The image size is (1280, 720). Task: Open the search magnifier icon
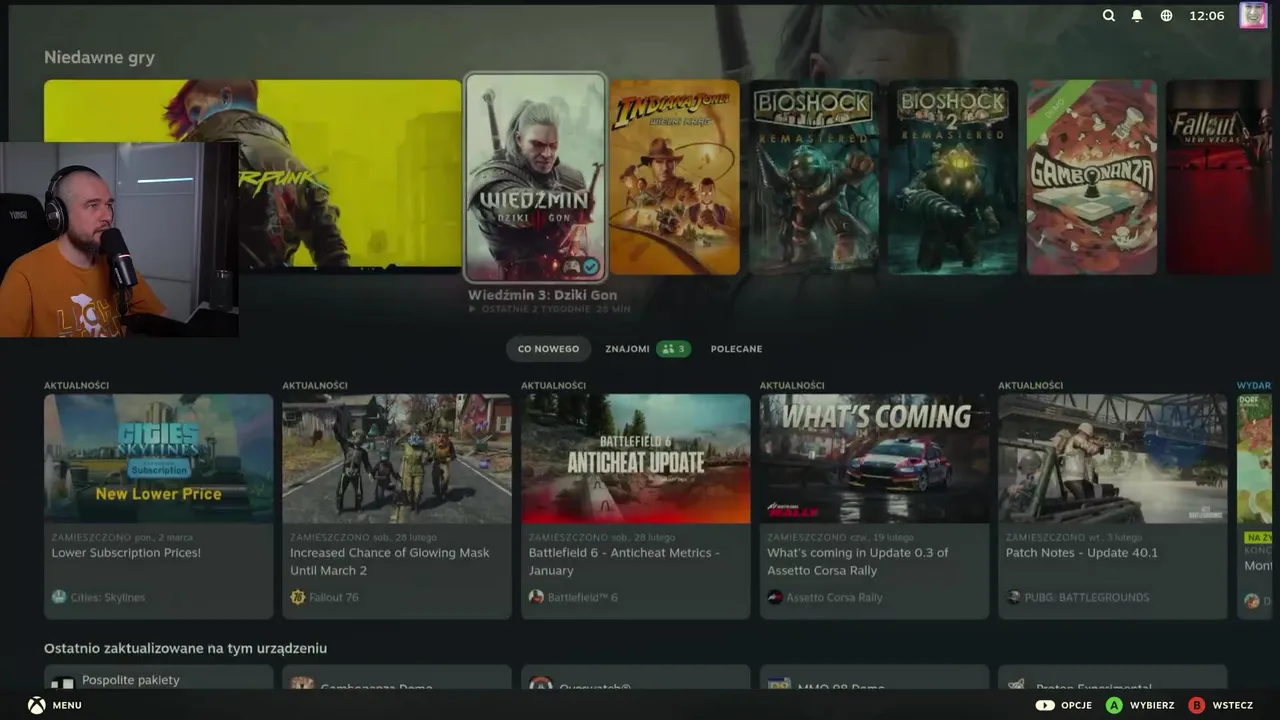click(1108, 16)
